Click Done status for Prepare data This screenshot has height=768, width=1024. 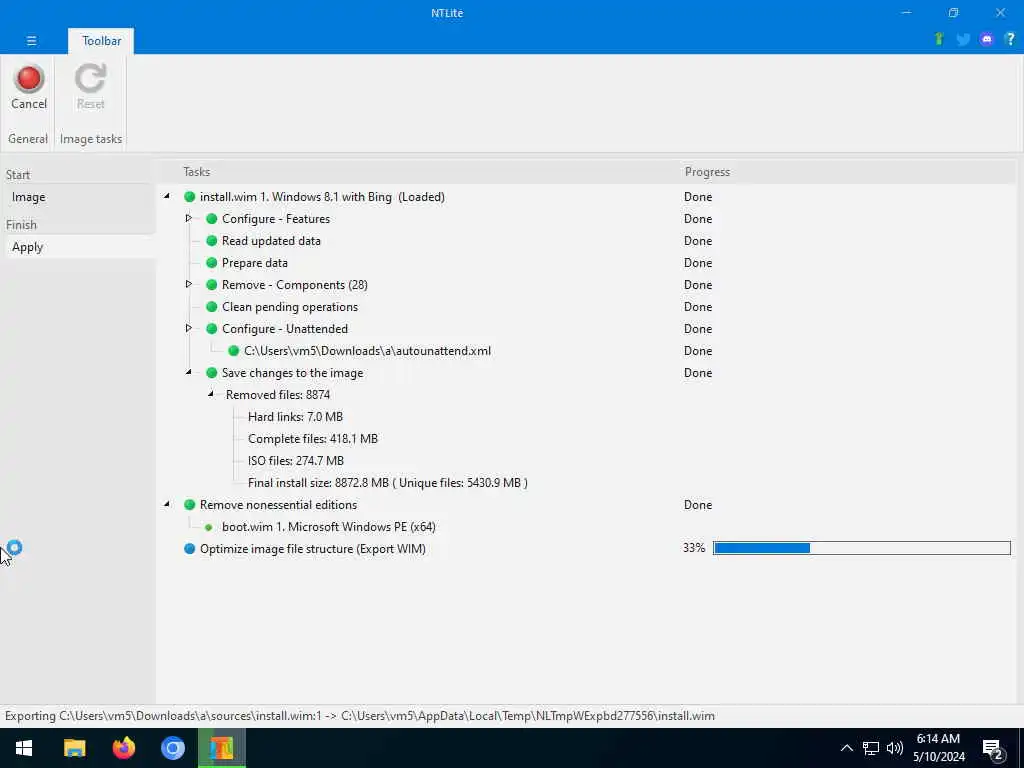[x=698, y=263]
